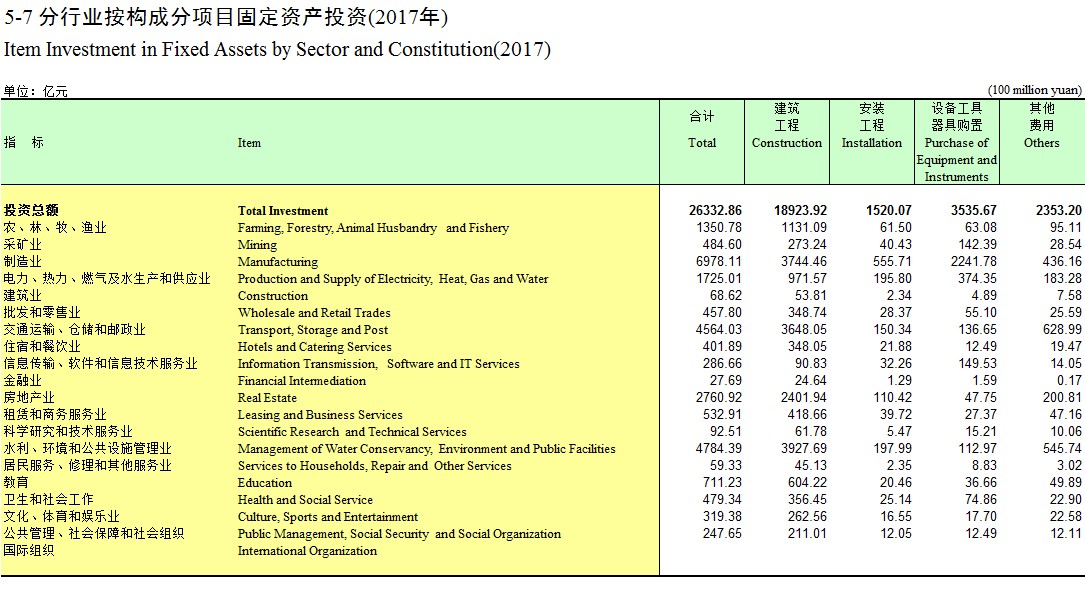The image size is (1085, 611).
Task: Click the '指 标' header cell
Action: [x=24, y=143]
